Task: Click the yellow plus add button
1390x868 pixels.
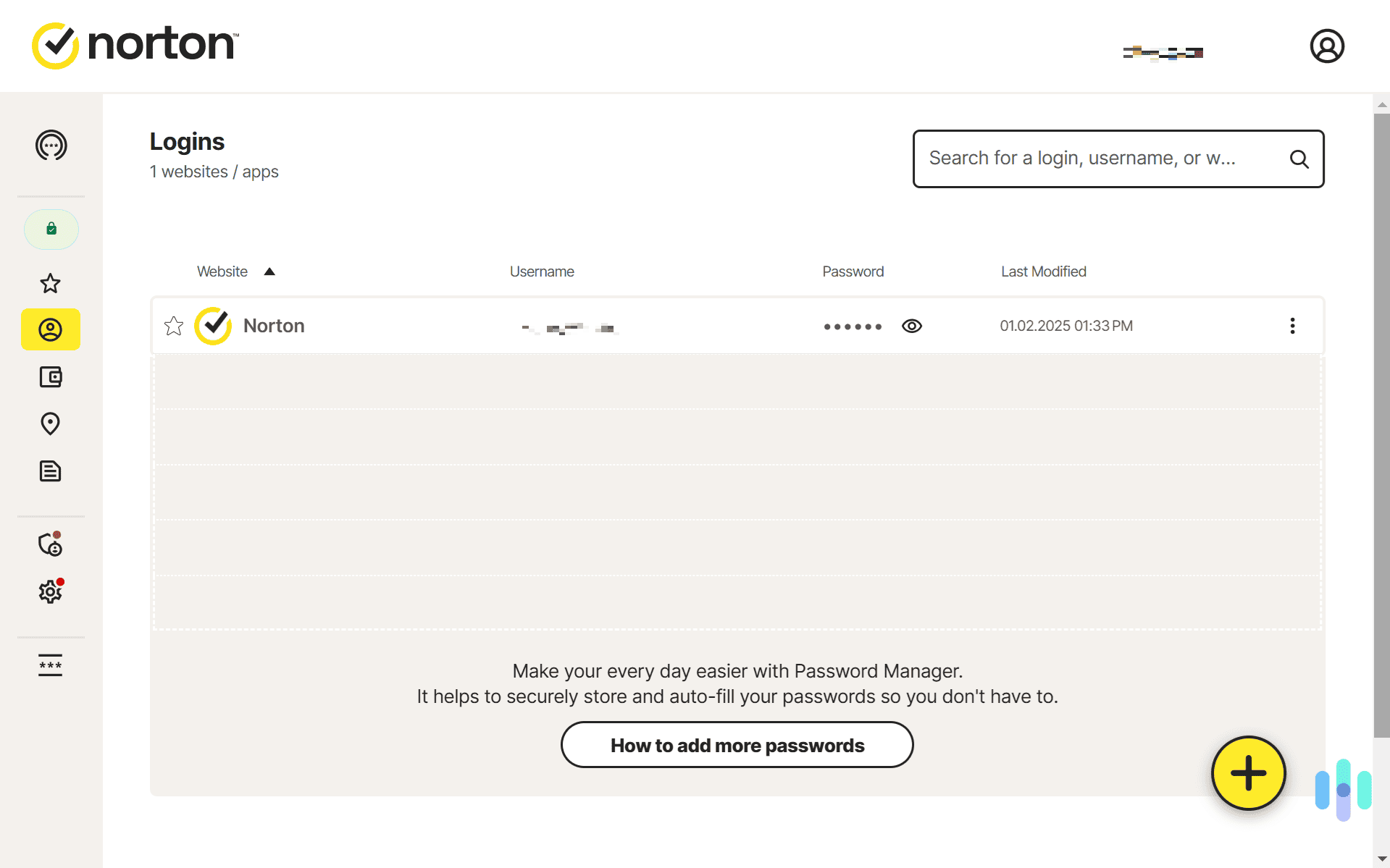Action: click(1249, 773)
